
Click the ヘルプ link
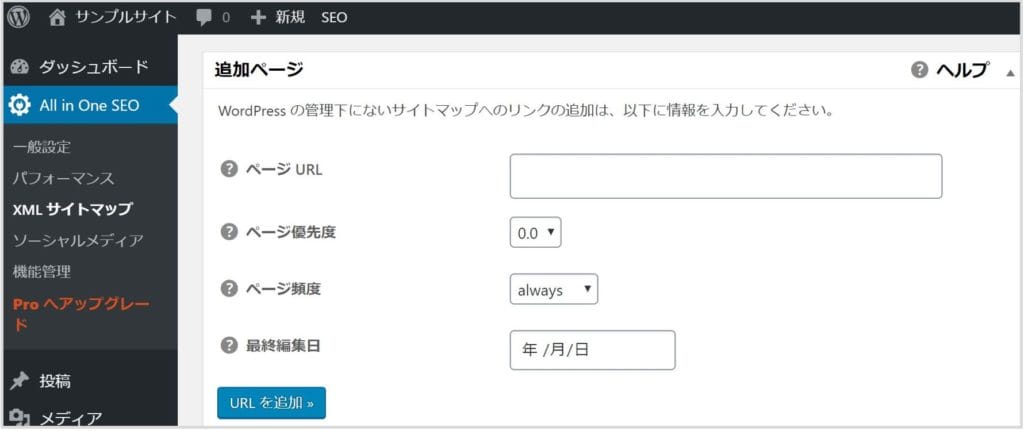coord(963,70)
